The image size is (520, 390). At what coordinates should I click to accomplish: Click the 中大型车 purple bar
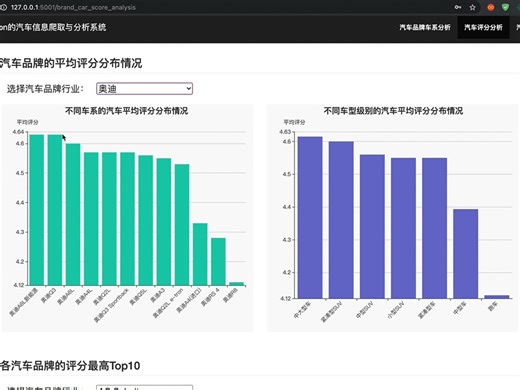click(310, 217)
